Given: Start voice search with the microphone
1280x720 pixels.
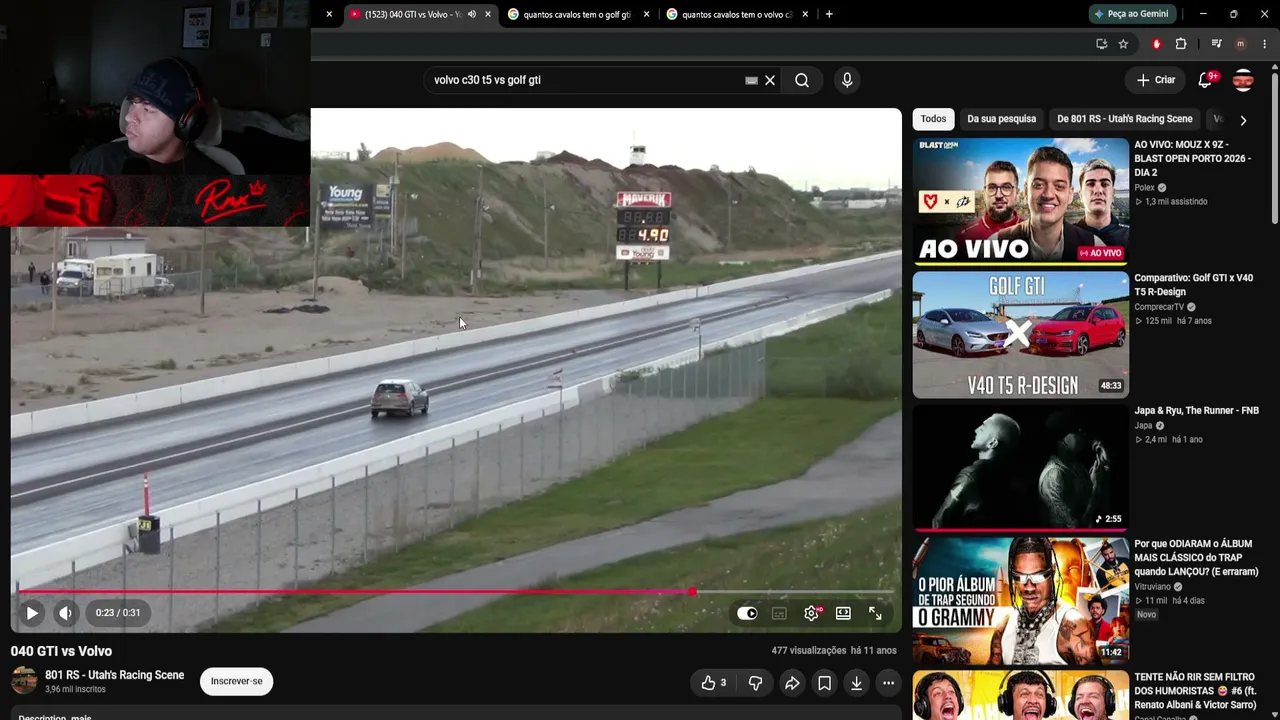Looking at the screenshot, I should [847, 80].
